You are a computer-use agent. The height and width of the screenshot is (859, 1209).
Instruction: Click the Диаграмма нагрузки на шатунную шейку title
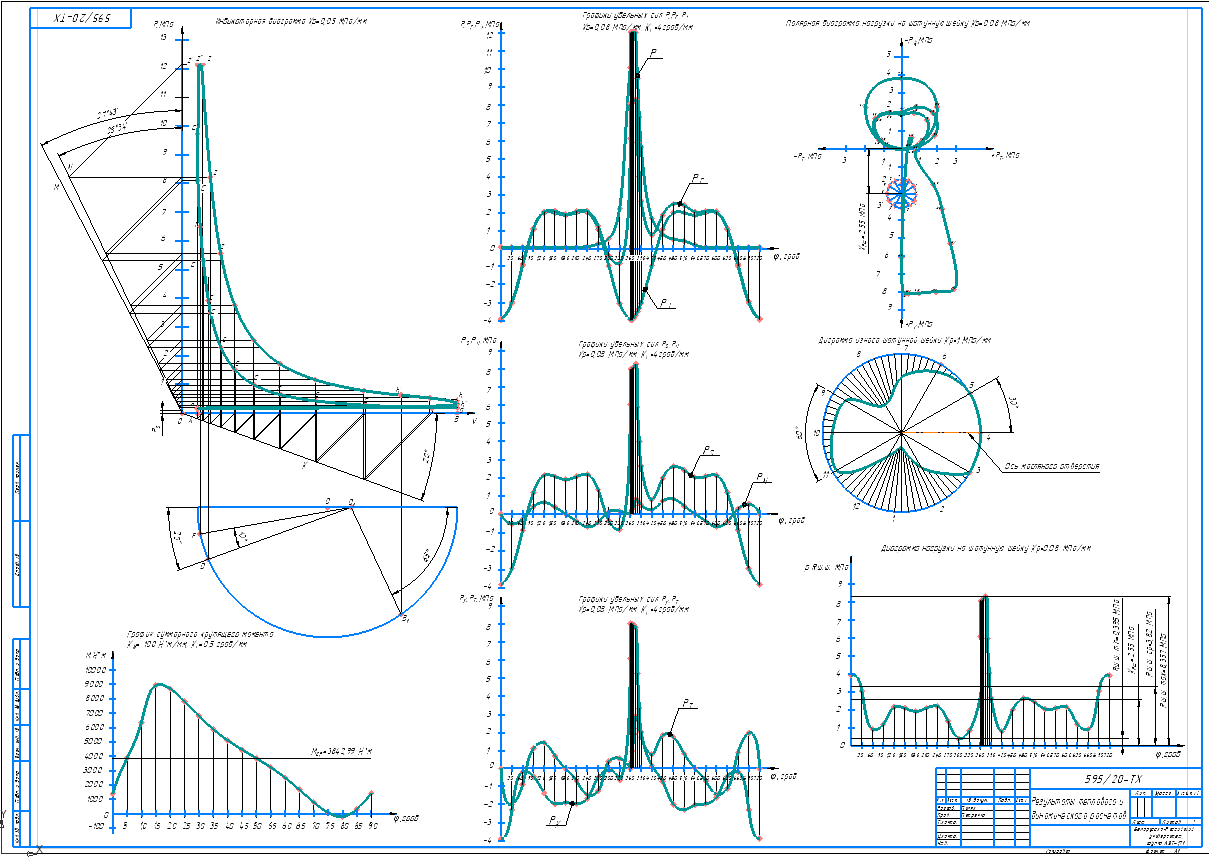coord(985,548)
